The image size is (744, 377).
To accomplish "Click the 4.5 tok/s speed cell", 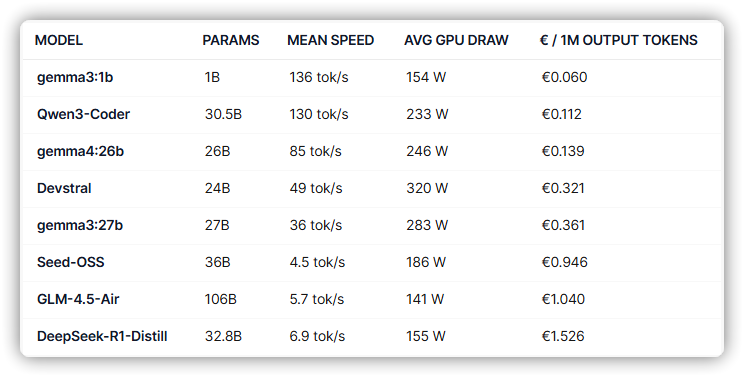I will tap(317, 262).
